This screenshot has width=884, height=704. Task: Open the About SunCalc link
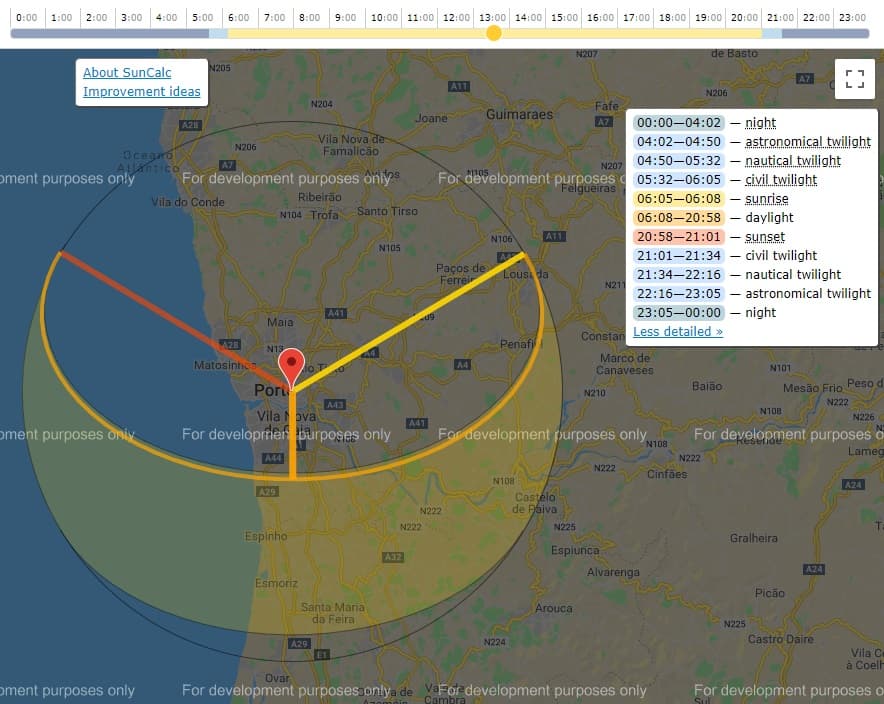(126, 72)
